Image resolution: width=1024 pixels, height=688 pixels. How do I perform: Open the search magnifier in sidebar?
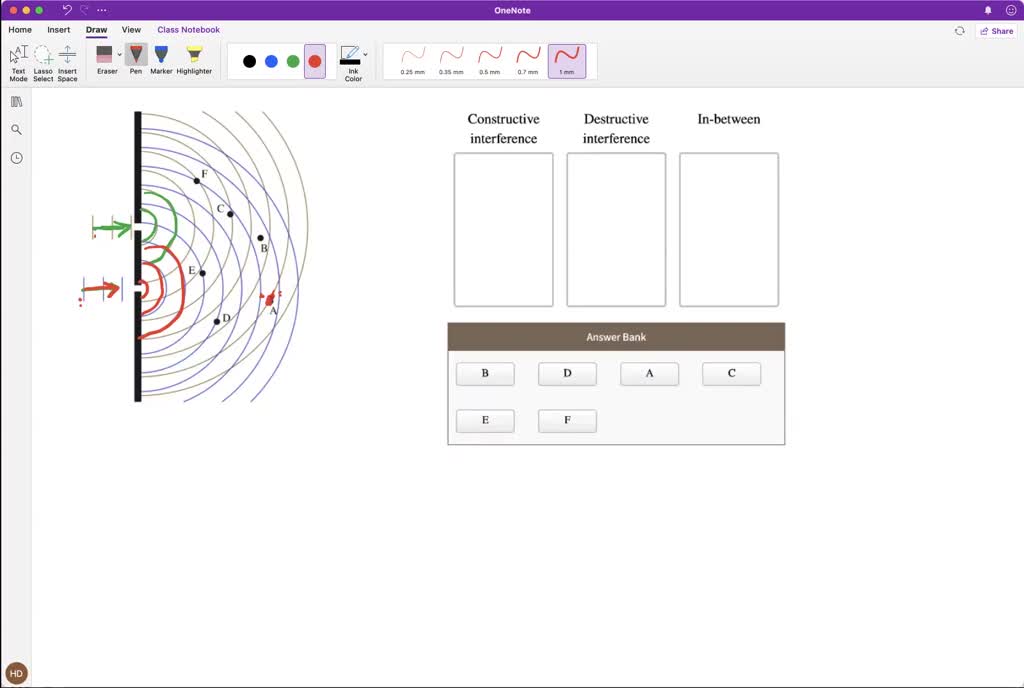pos(17,130)
